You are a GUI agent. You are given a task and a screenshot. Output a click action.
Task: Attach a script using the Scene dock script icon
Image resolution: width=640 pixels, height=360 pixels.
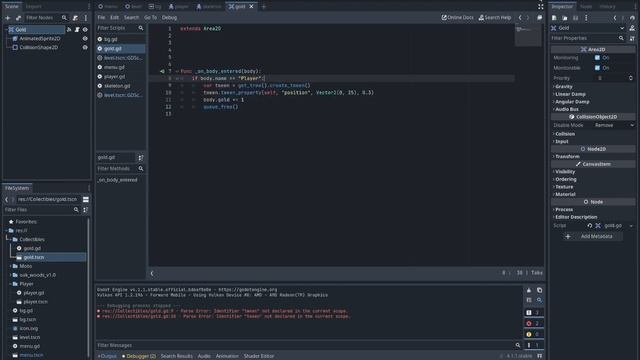76,18
